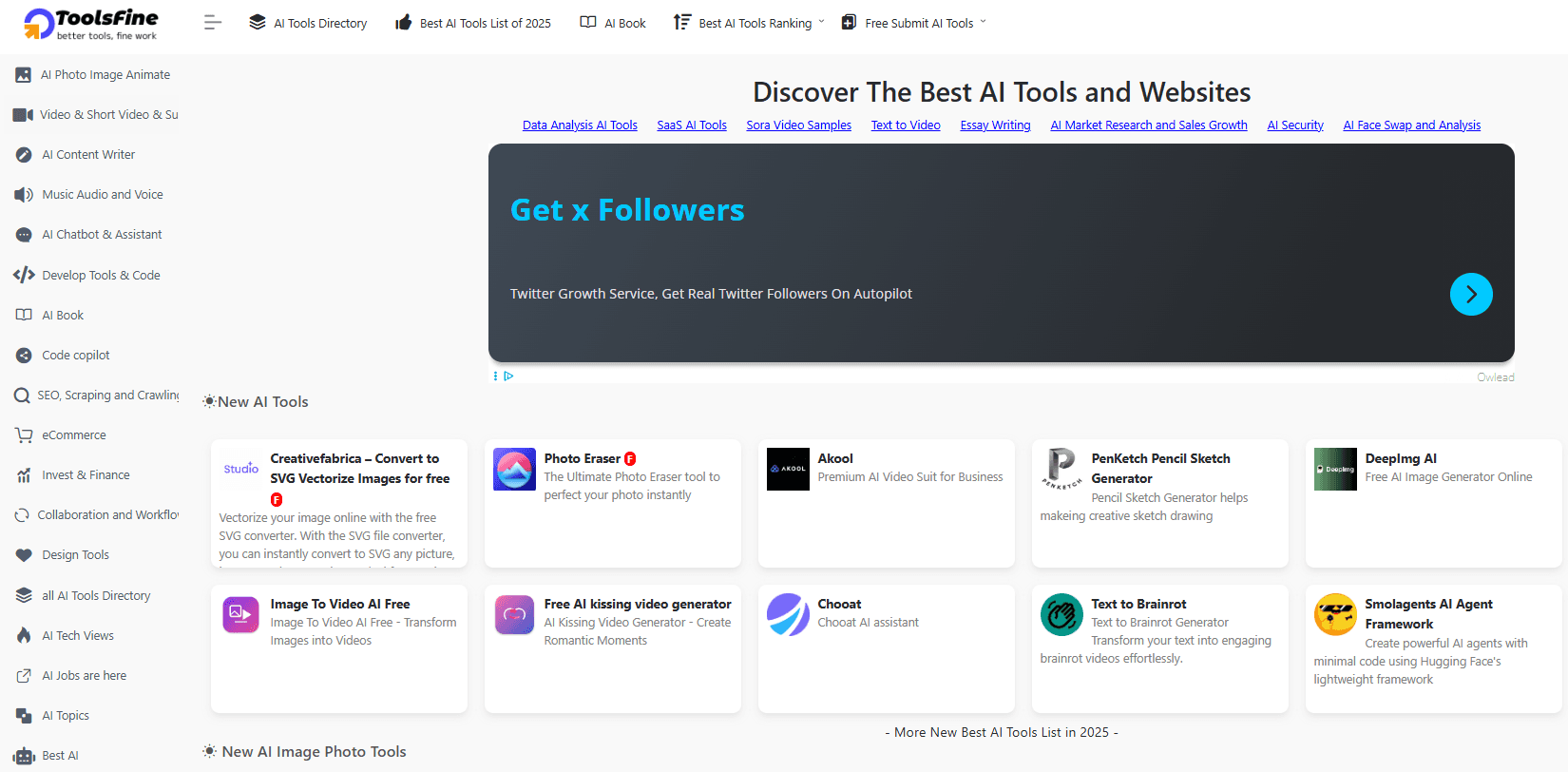Viewport: 1568px width, 772px height.
Task: Click the Code copilot sidebar icon
Action: 24,355
